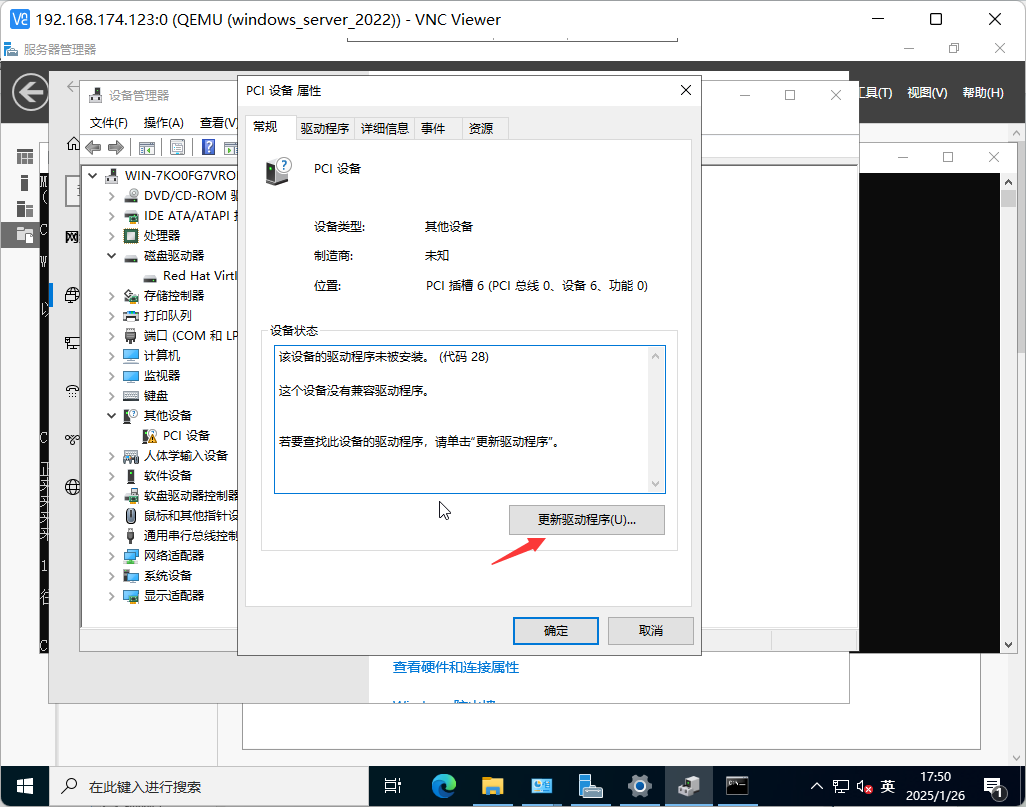Expand the 显示适配器 node
The height and width of the screenshot is (807, 1026).
pos(112,596)
